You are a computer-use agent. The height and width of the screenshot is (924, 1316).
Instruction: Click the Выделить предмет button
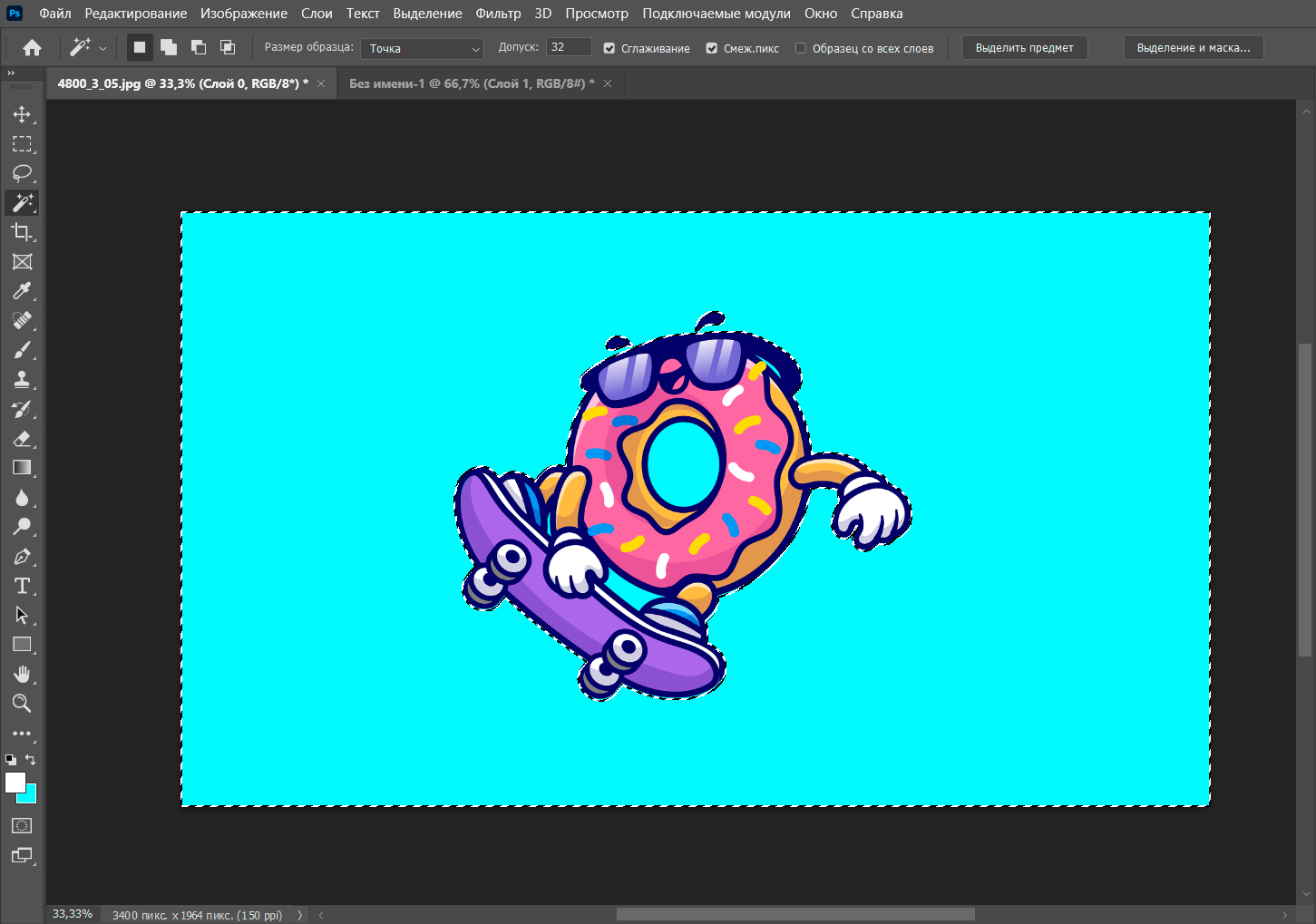[1024, 48]
